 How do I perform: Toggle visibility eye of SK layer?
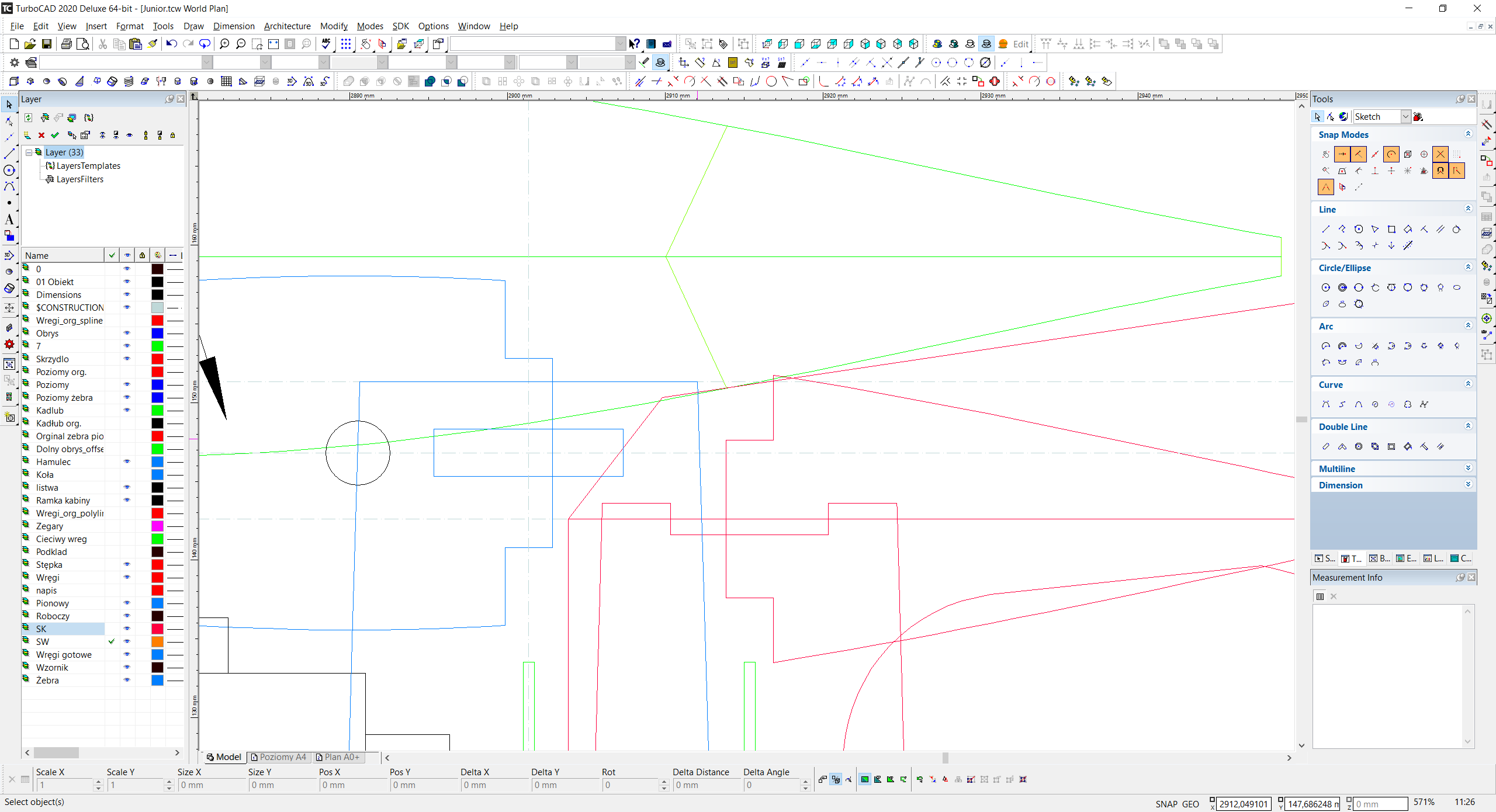tap(127, 629)
